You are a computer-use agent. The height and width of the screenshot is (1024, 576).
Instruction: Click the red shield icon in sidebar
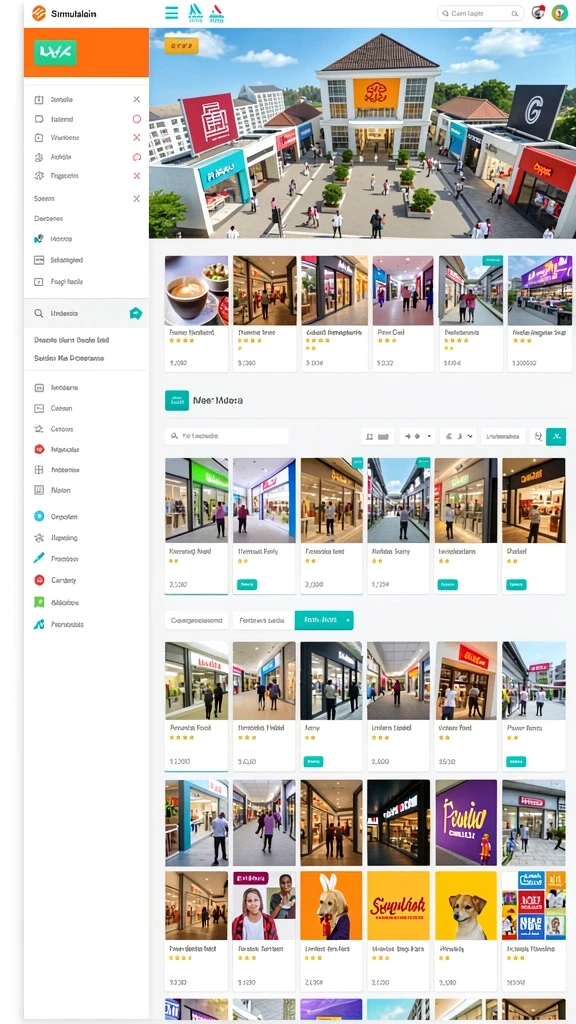pos(39,449)
